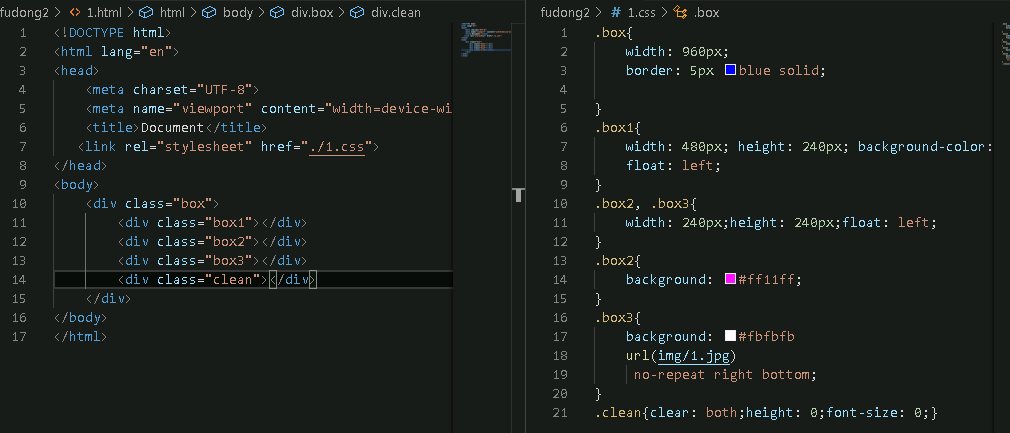Click font-size: 0 in .clean rule
Image resolution: width=1010 pixels, height=433 pixels.
(875, 412)
